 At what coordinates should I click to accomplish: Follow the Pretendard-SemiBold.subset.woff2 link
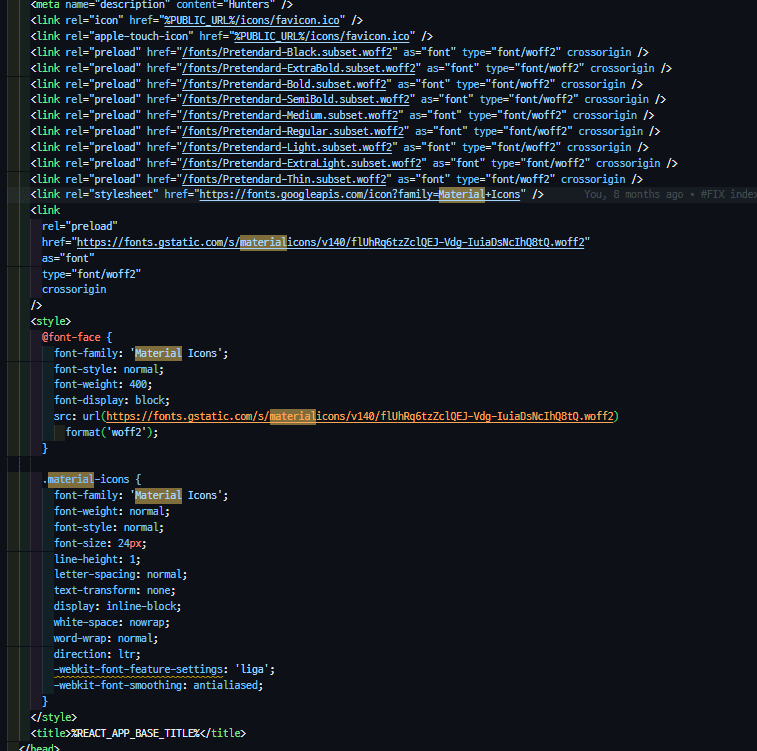point(295,99)
